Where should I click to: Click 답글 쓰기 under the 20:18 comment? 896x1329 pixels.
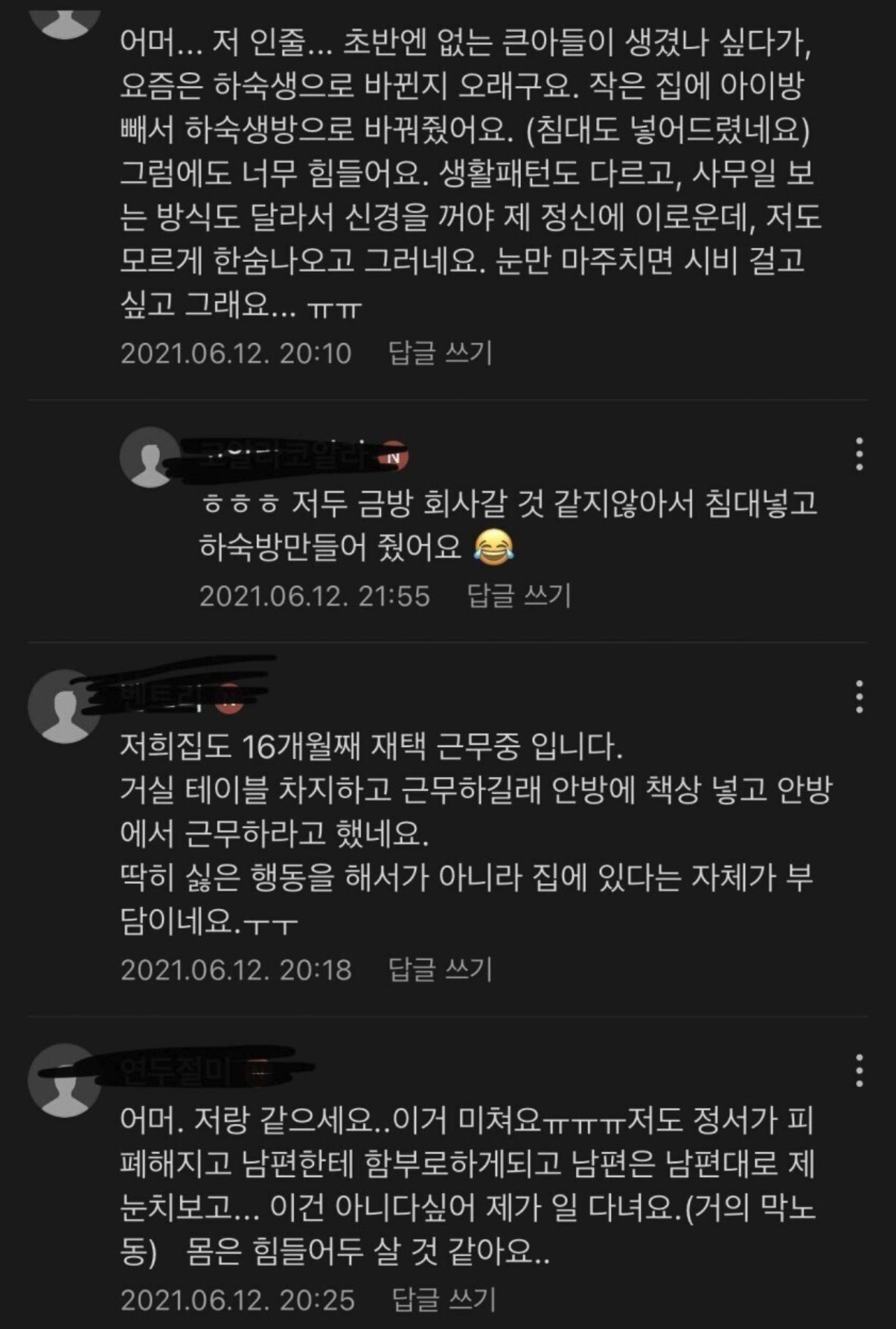(x=441, y=969)
